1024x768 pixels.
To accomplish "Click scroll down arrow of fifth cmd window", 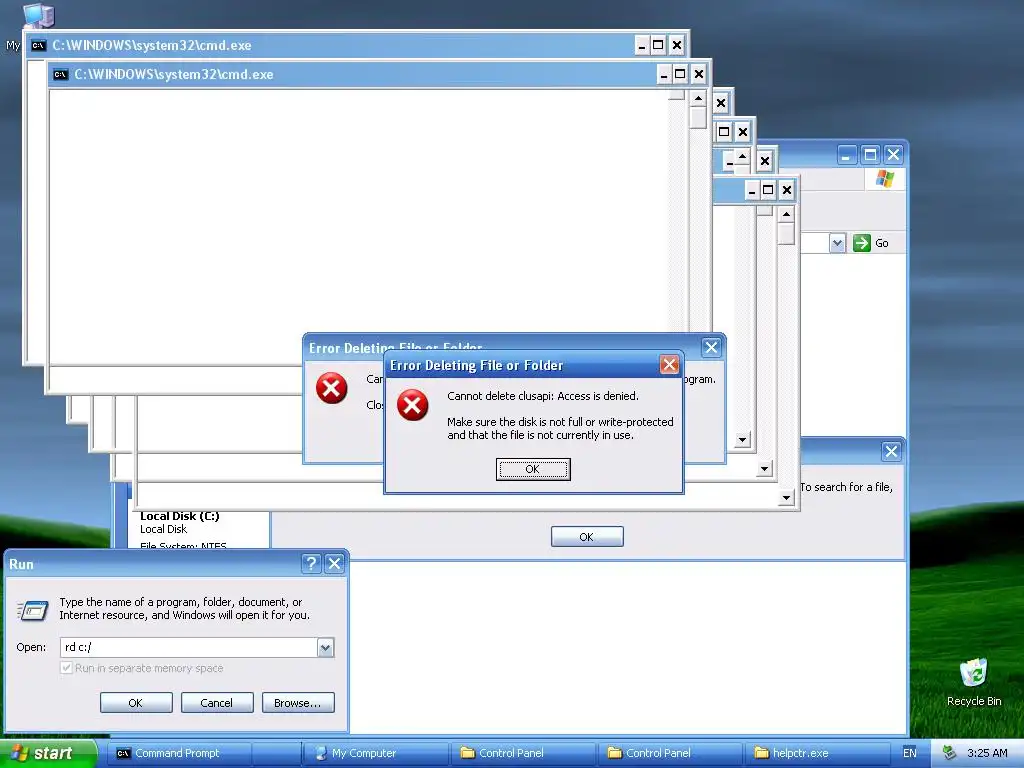I will (765, 468).
